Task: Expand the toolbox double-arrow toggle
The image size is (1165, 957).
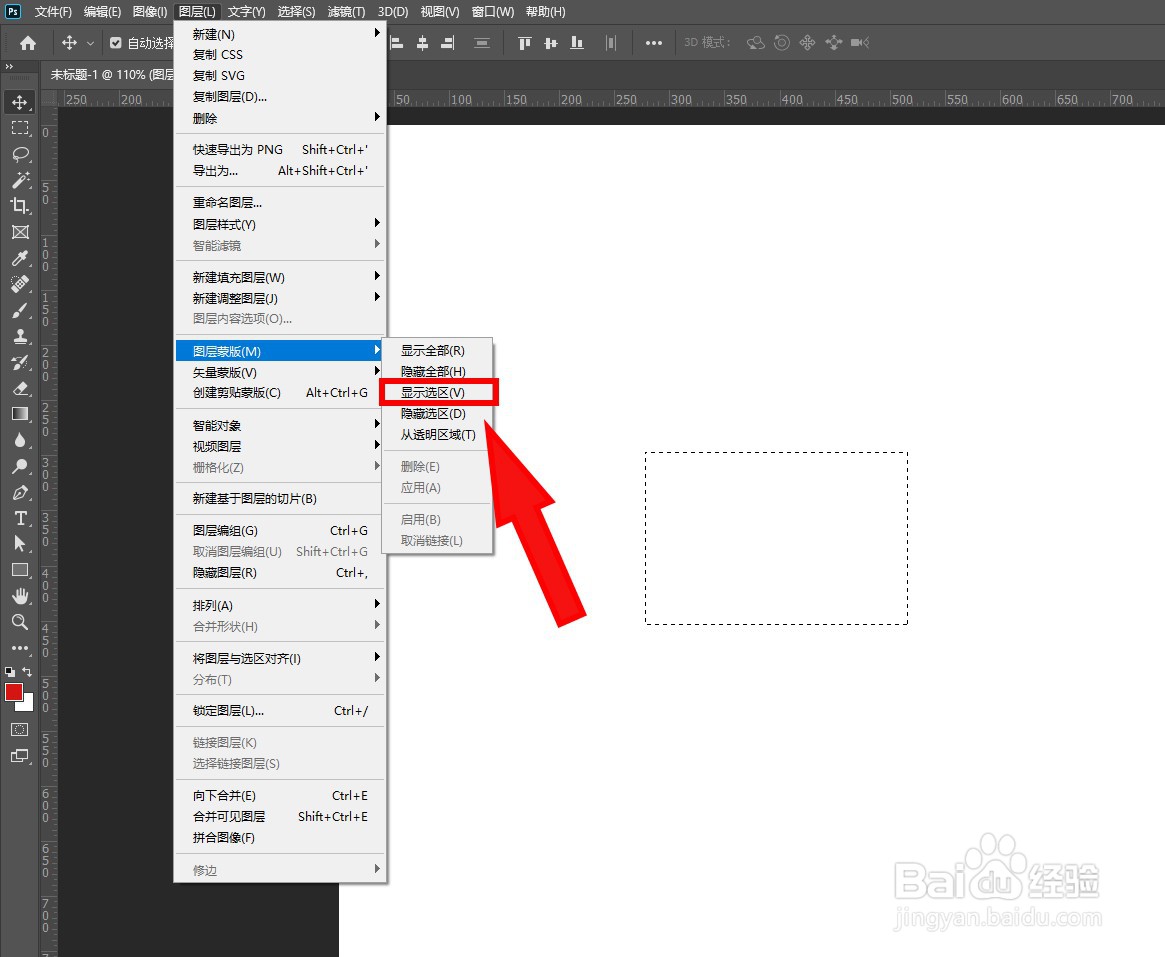Action: [9, 67]
